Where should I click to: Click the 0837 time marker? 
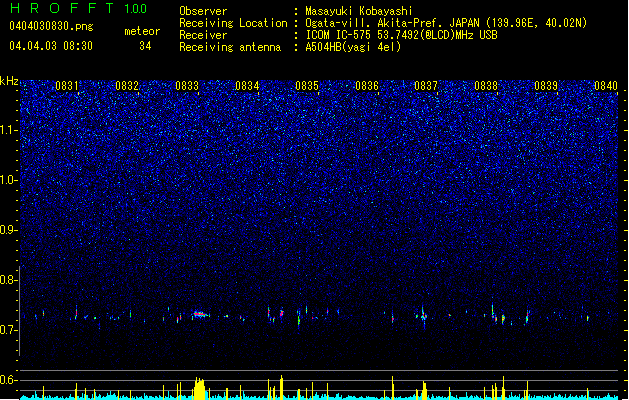(x=426, y=86)
